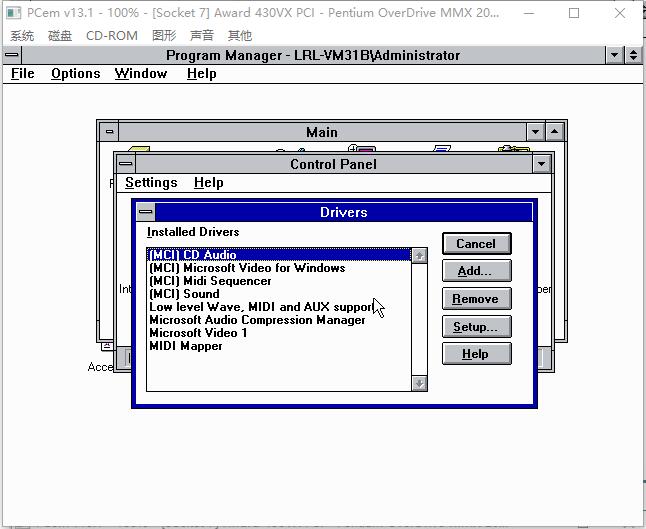This screenshot has width=646, height=529.
Task: Click the PCem application icon
Action: [x=13, y=13]
